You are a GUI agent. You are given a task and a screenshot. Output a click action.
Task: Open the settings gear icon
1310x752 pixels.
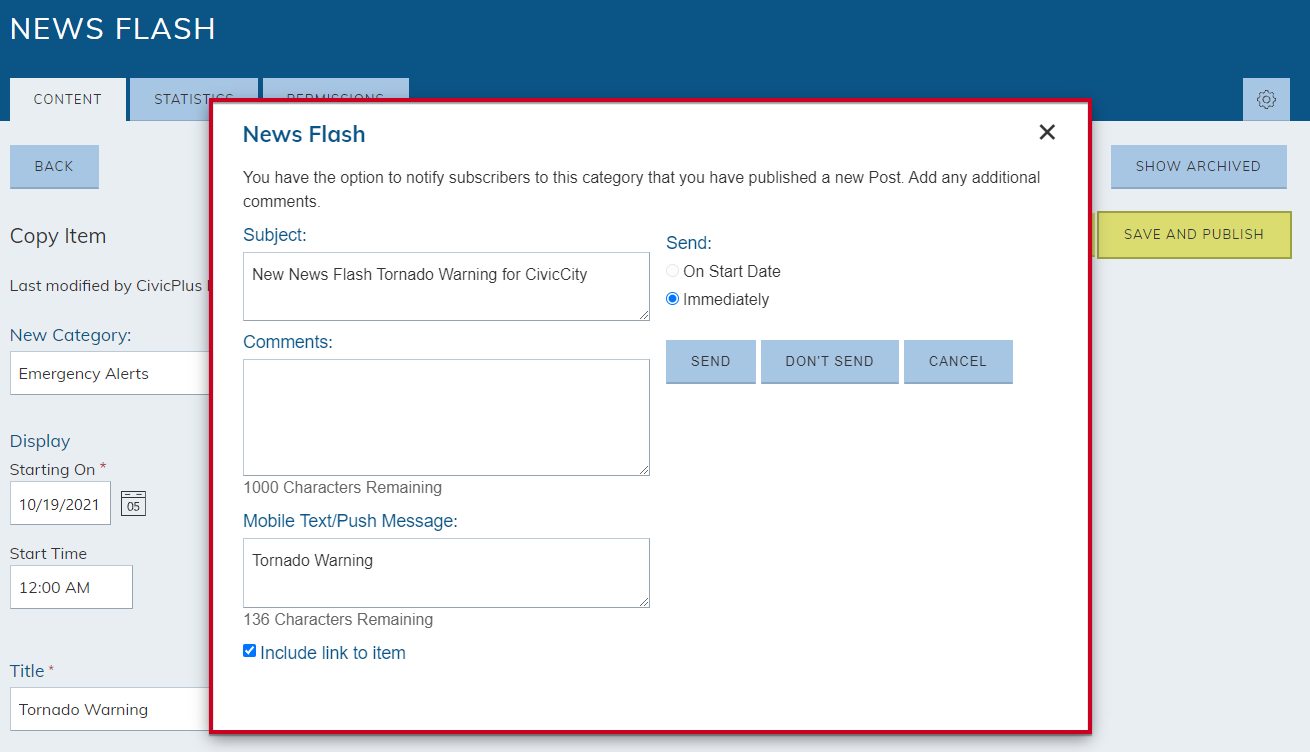(1266, 100)
